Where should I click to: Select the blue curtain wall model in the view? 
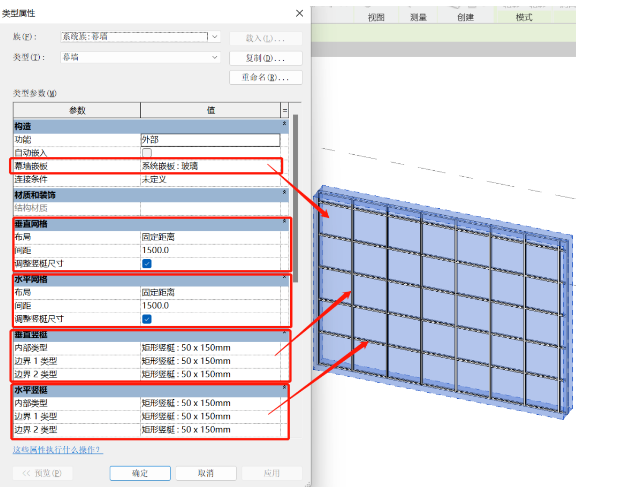[442, 303]
